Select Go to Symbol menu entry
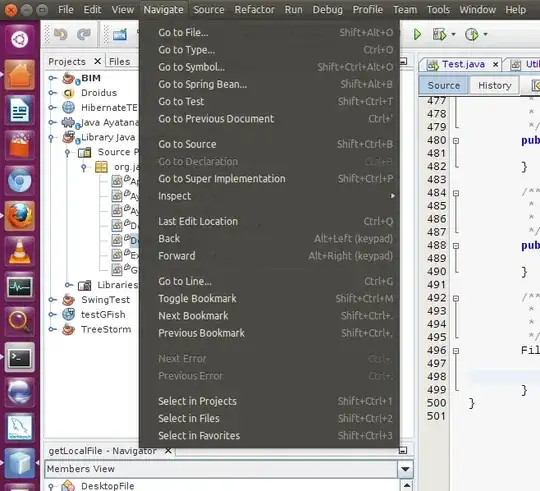540x491 pixels. [269, 67]
